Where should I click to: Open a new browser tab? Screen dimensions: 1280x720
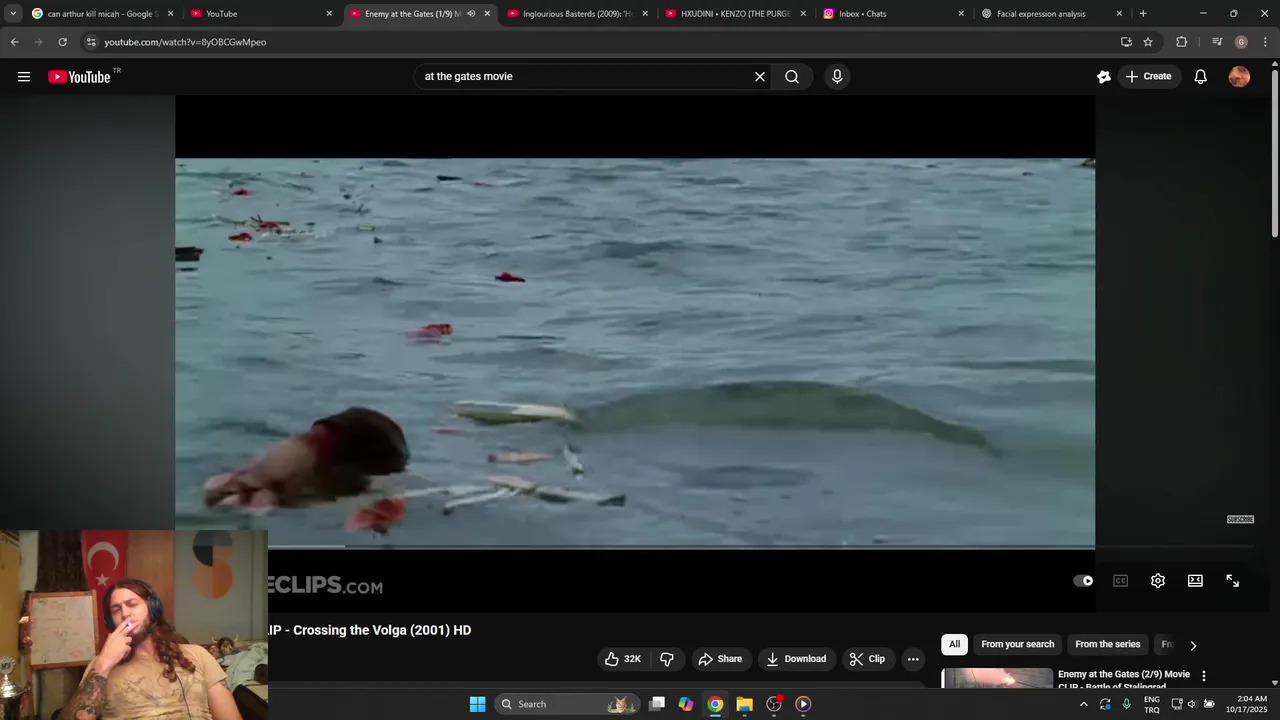point(1143,14)
